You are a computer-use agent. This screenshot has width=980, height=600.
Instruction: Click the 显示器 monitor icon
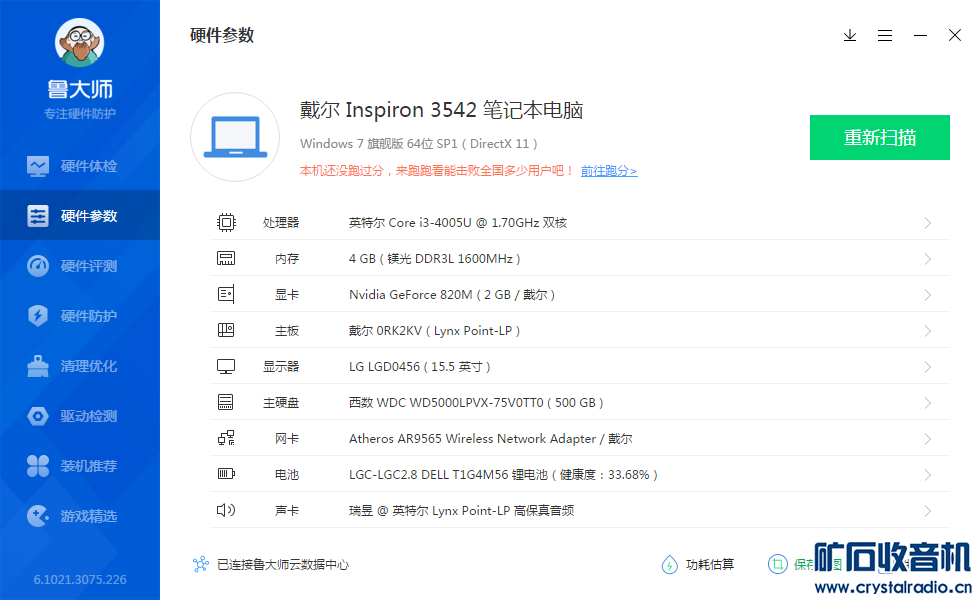pos(226,366)
